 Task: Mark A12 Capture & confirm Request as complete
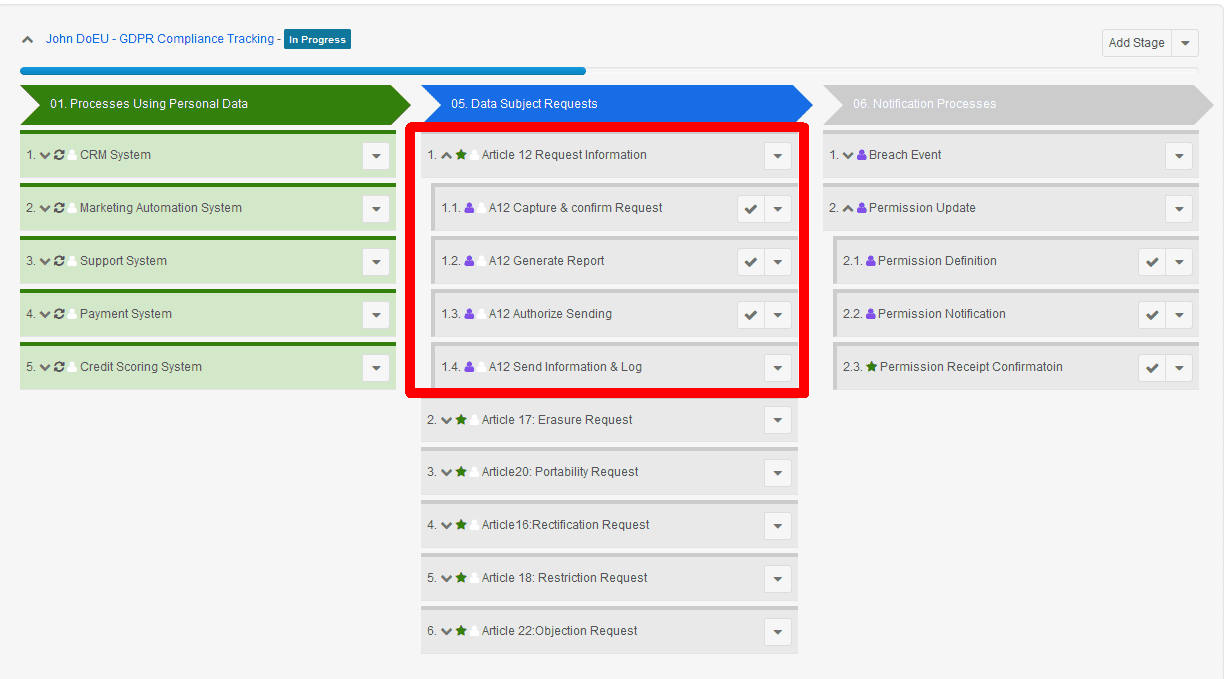(750, 209)
